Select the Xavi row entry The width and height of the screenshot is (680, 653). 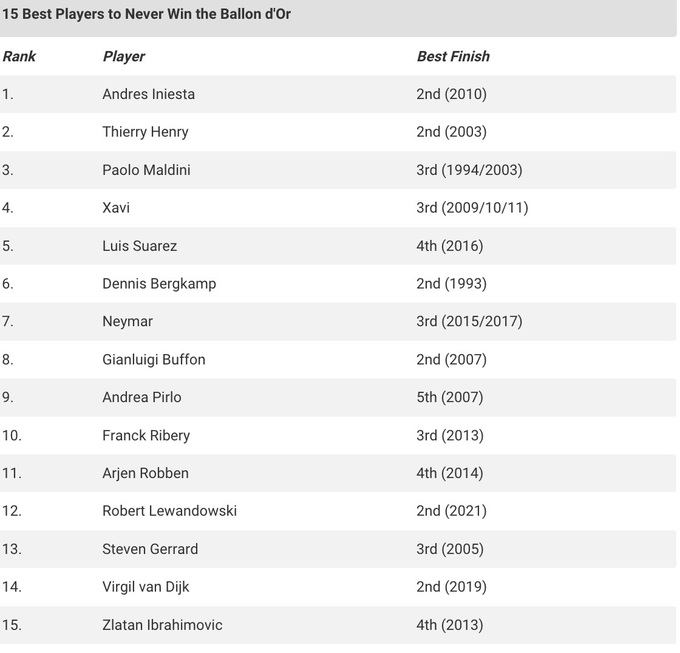point(116,208)
